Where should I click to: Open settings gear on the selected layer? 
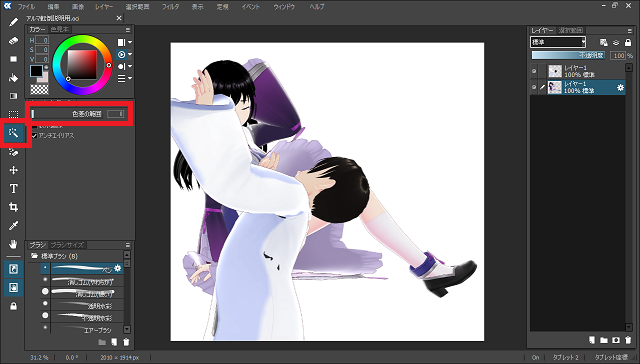pyautogui.click(x=620, y=87)
